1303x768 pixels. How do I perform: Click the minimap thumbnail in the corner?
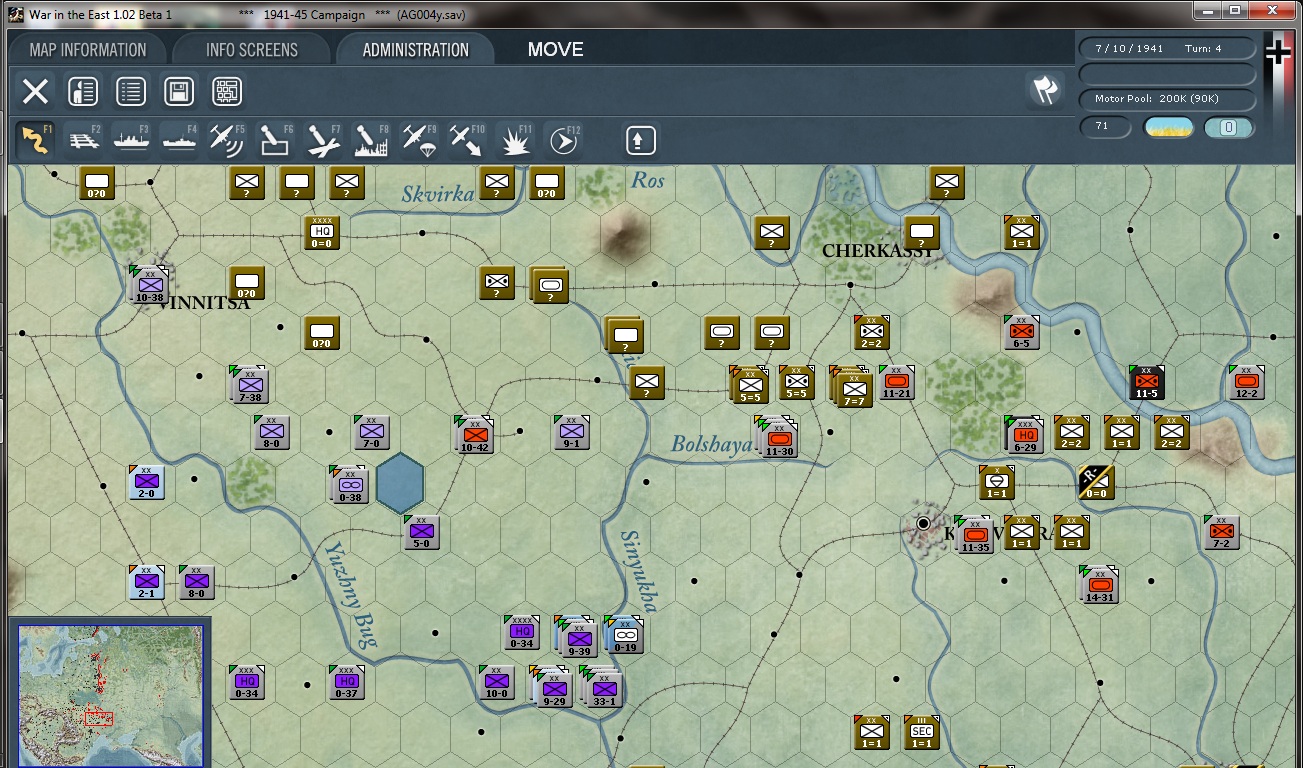[110, 696]
